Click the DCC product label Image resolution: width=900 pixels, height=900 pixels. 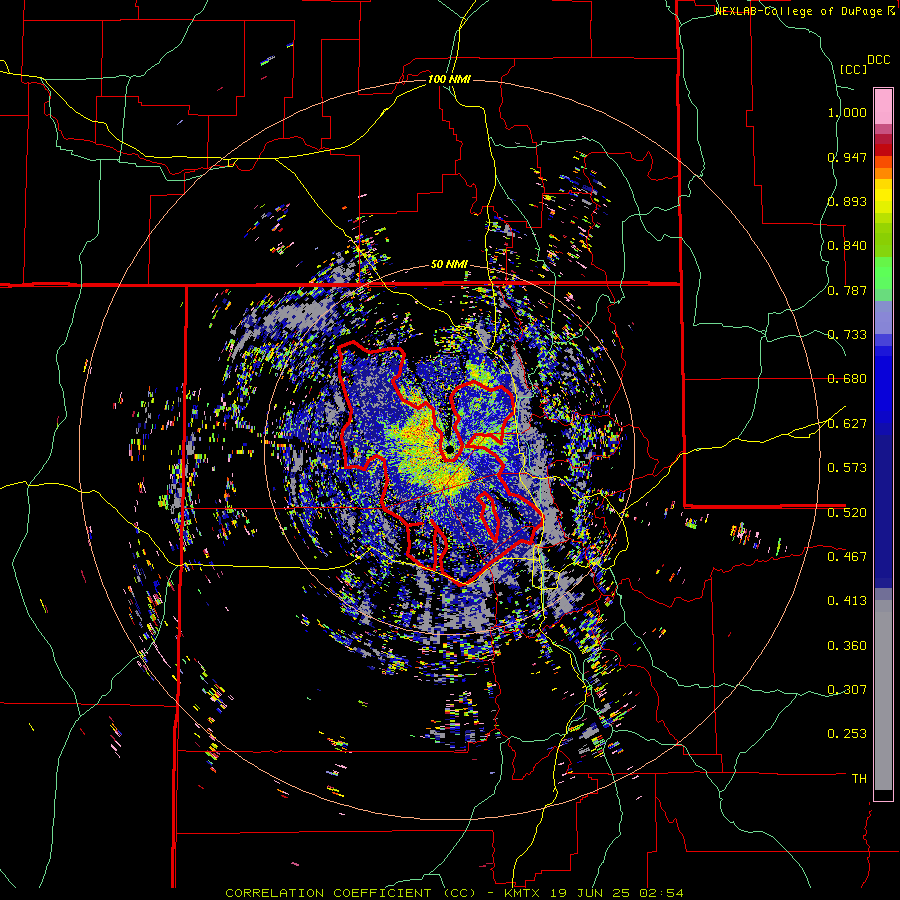879,60
